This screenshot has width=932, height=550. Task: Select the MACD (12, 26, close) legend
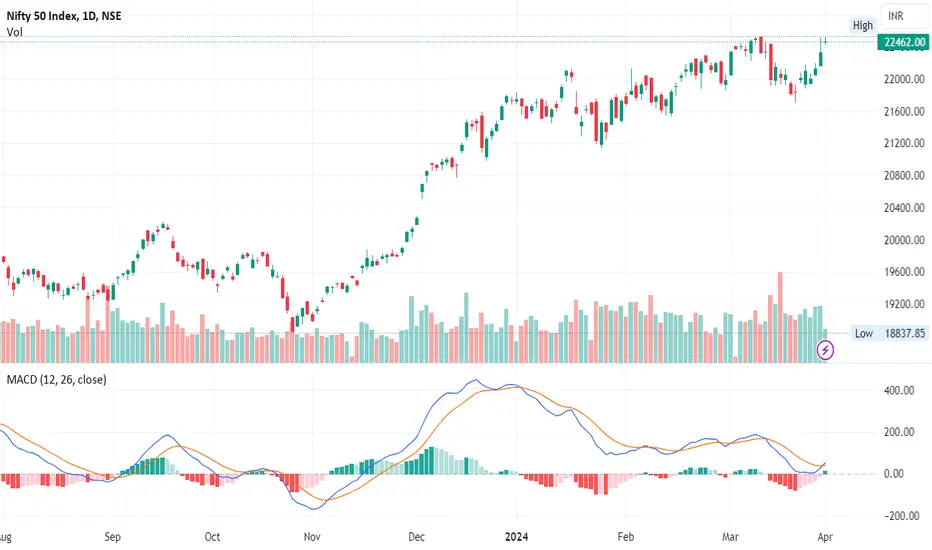tap(56, 379)
